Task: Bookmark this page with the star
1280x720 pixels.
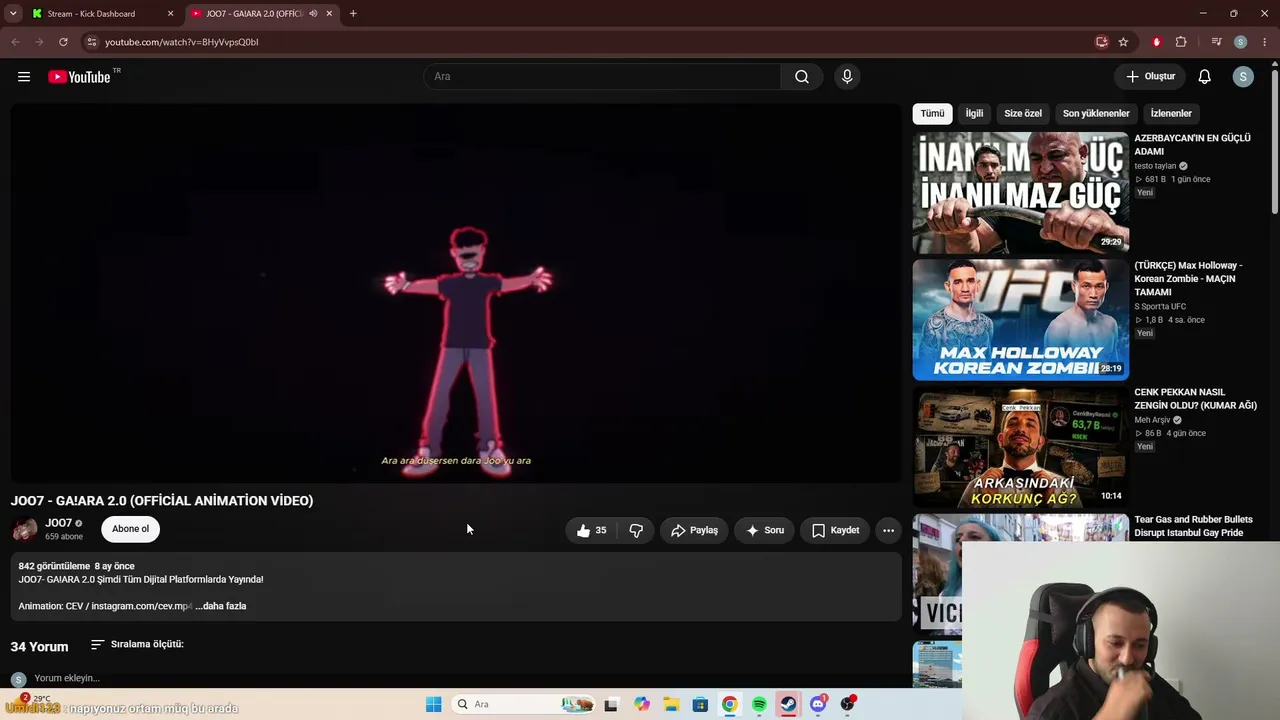Action: point(1123,42)
